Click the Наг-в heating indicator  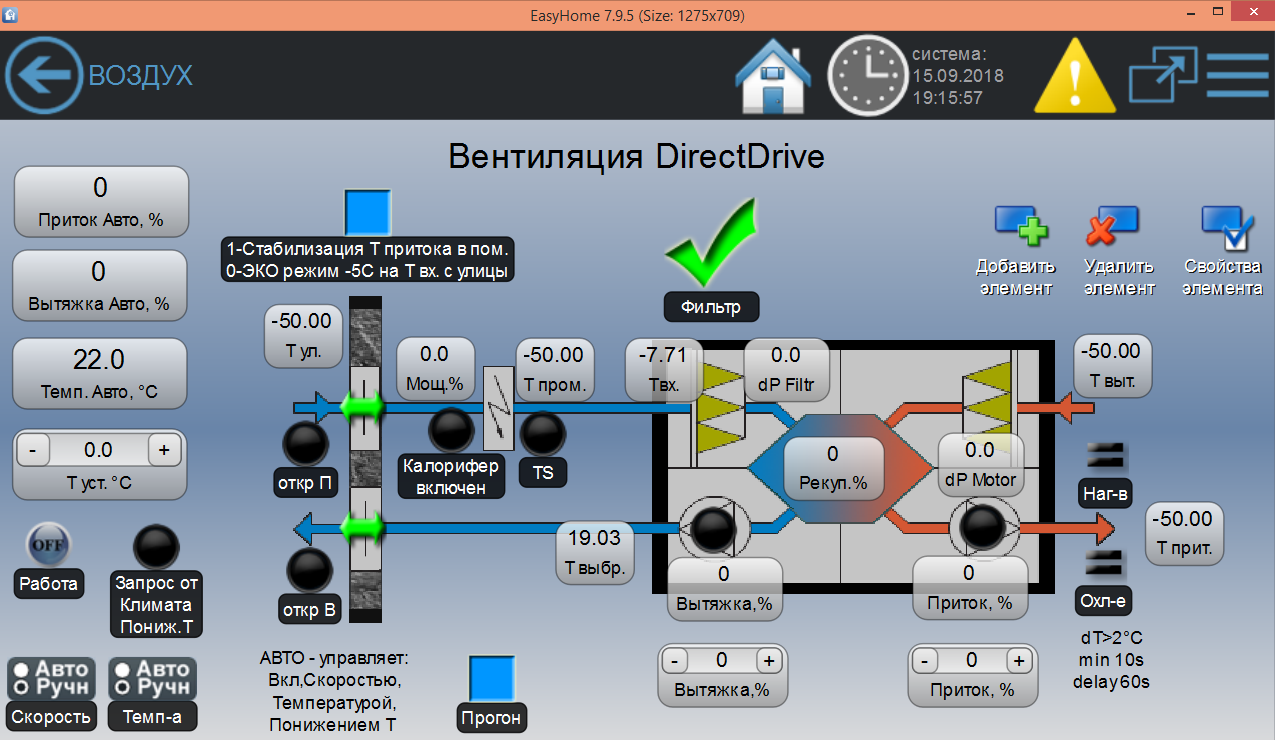click(1106, 456)
